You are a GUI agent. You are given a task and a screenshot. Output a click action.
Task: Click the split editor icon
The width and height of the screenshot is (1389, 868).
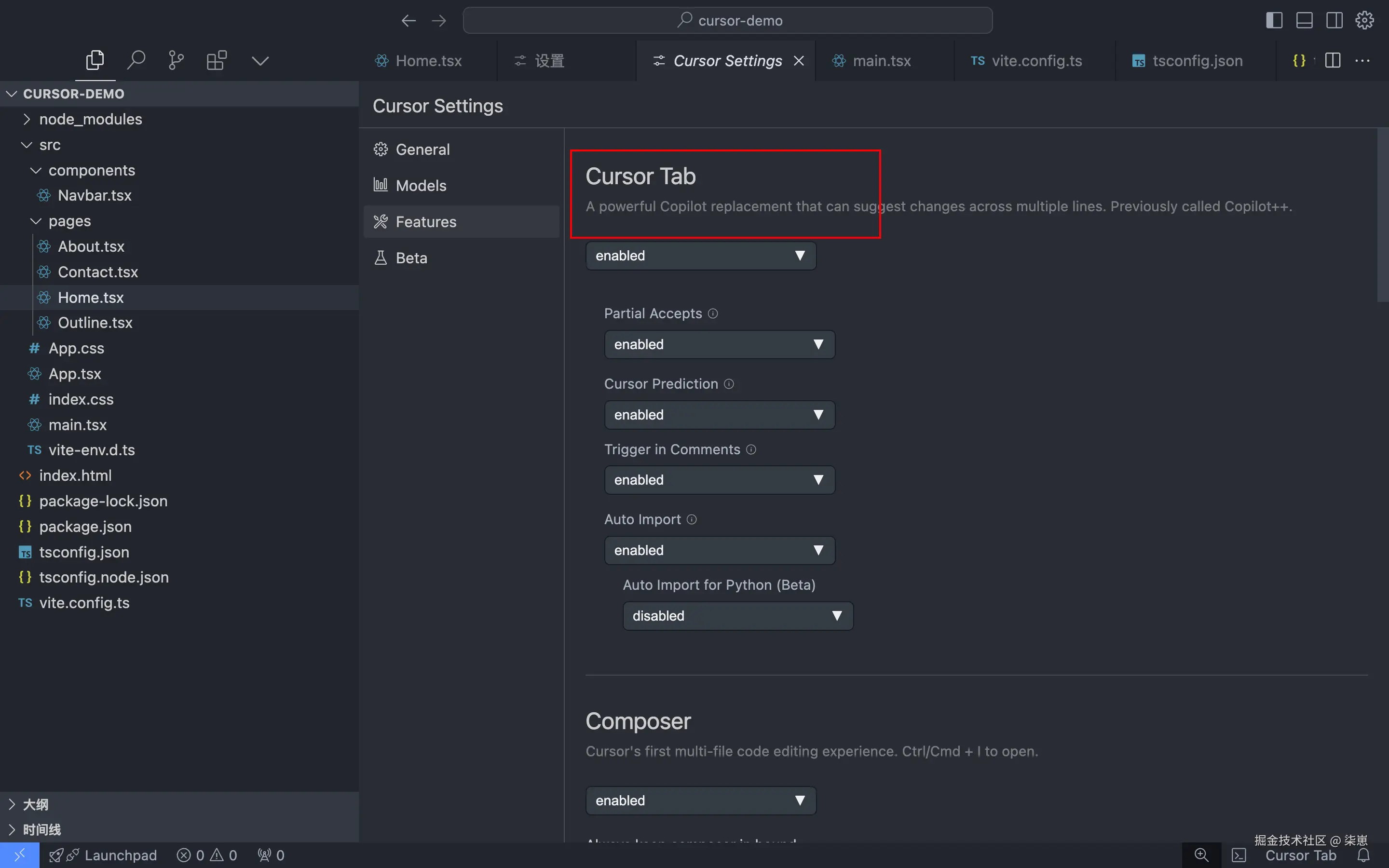point(1333,60)
